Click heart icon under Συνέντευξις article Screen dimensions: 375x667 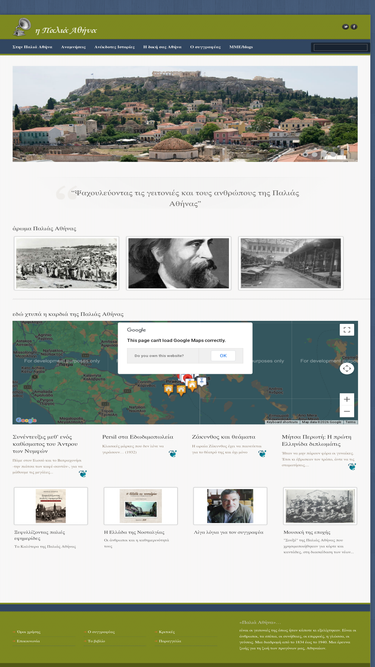(83, 473)
